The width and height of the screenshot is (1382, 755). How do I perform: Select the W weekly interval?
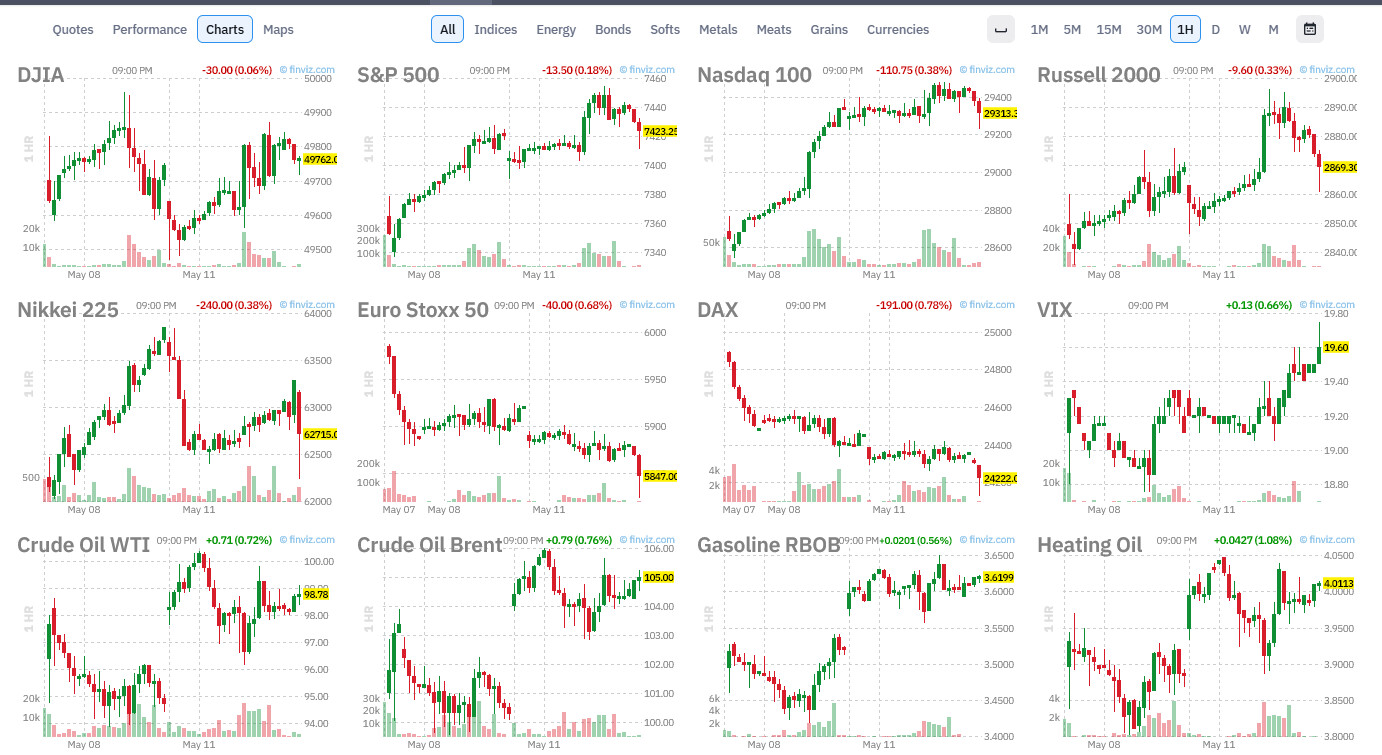pyautogui.click(x=1244, y=29)
